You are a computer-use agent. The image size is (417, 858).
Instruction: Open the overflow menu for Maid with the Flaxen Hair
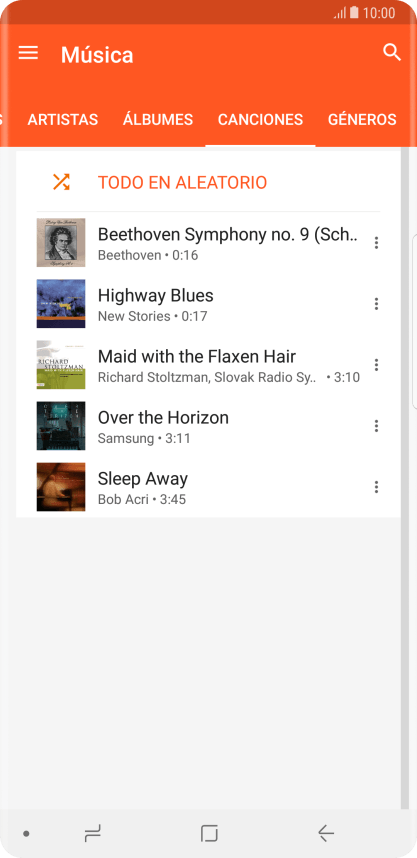point(376,364)
